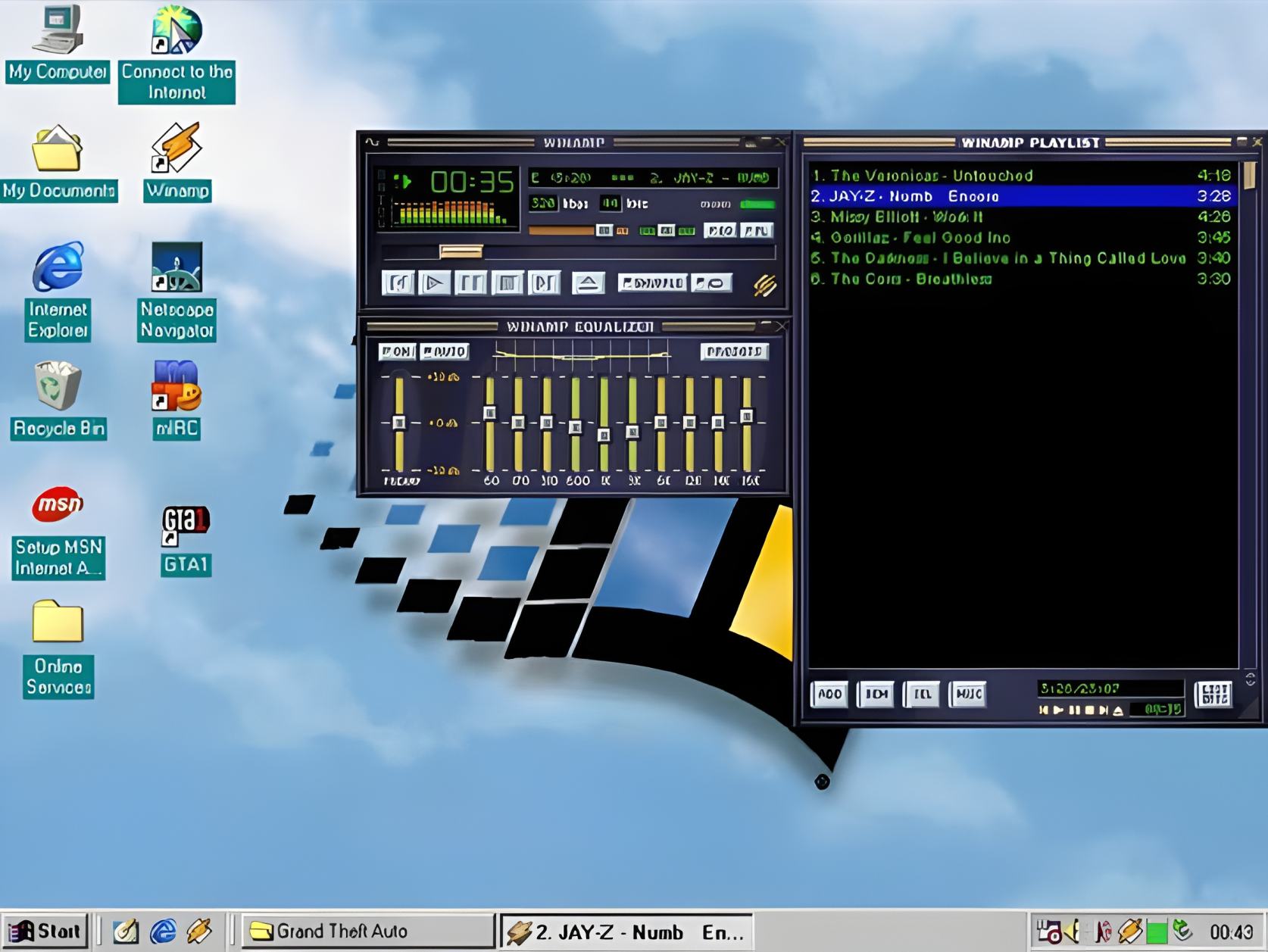Open the playlist SEL menu
The image size is (1268, 952).
[922, 694]
